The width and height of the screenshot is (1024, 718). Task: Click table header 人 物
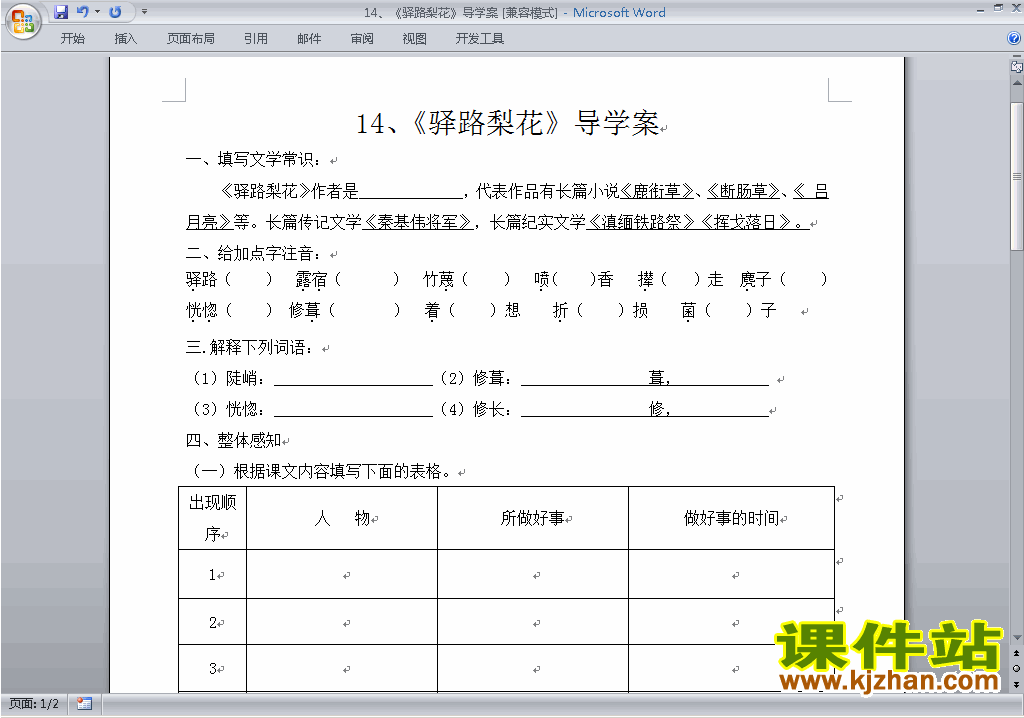342,518
